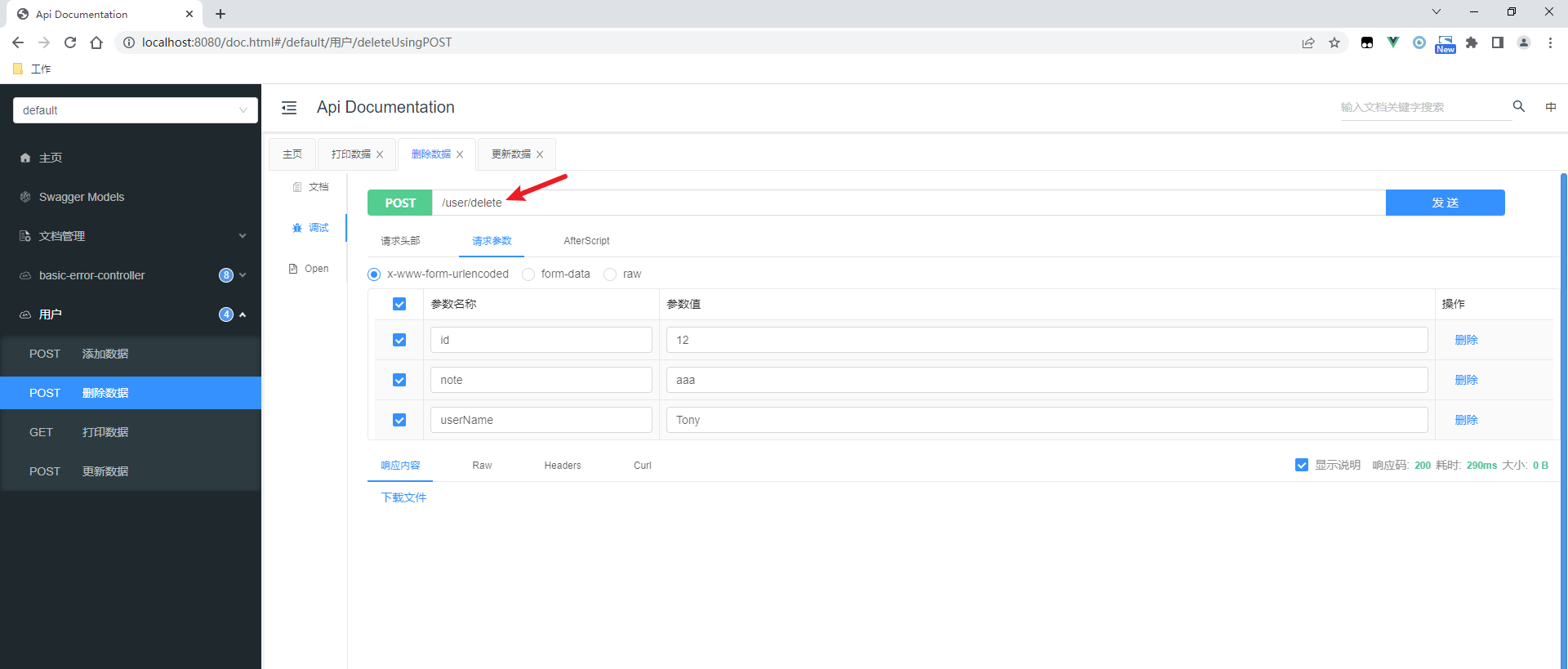Close the Api Documentation browser tab
1568x669 pixels.
click(x=189, y=14)
